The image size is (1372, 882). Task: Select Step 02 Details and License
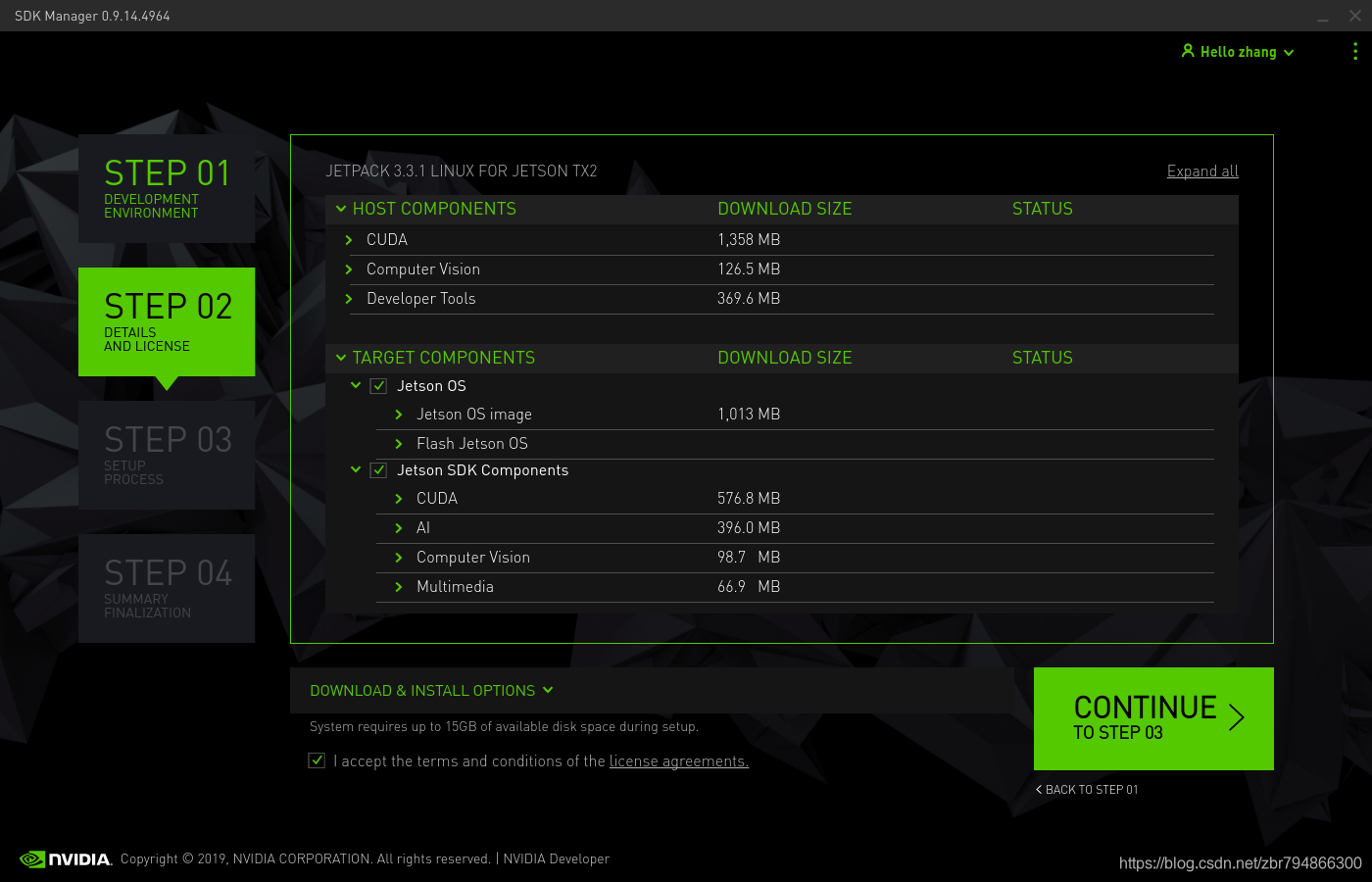point(167,321)
